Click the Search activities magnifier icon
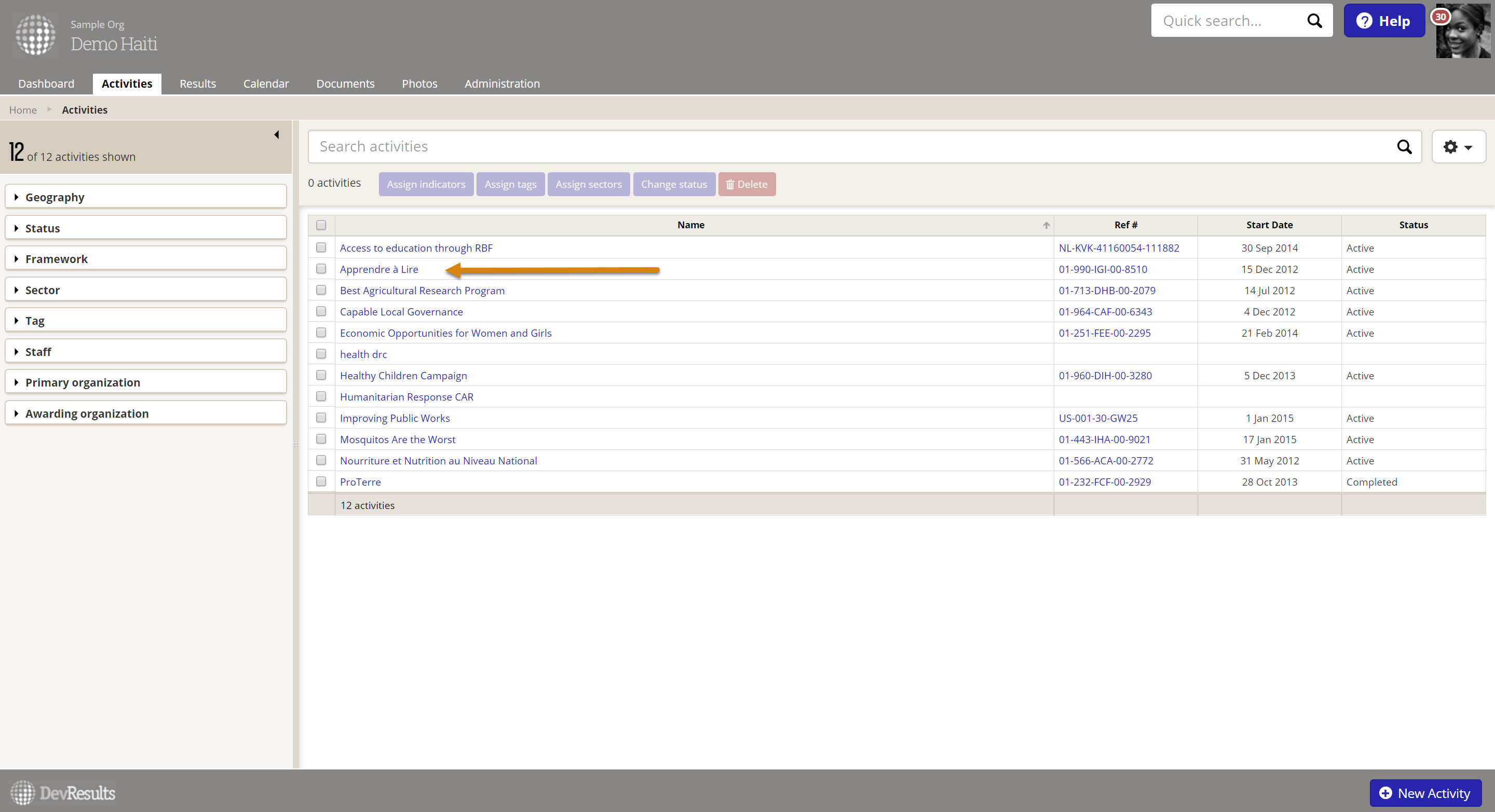Screen dimensions: 1495x812 click(x=1404, y=147)
